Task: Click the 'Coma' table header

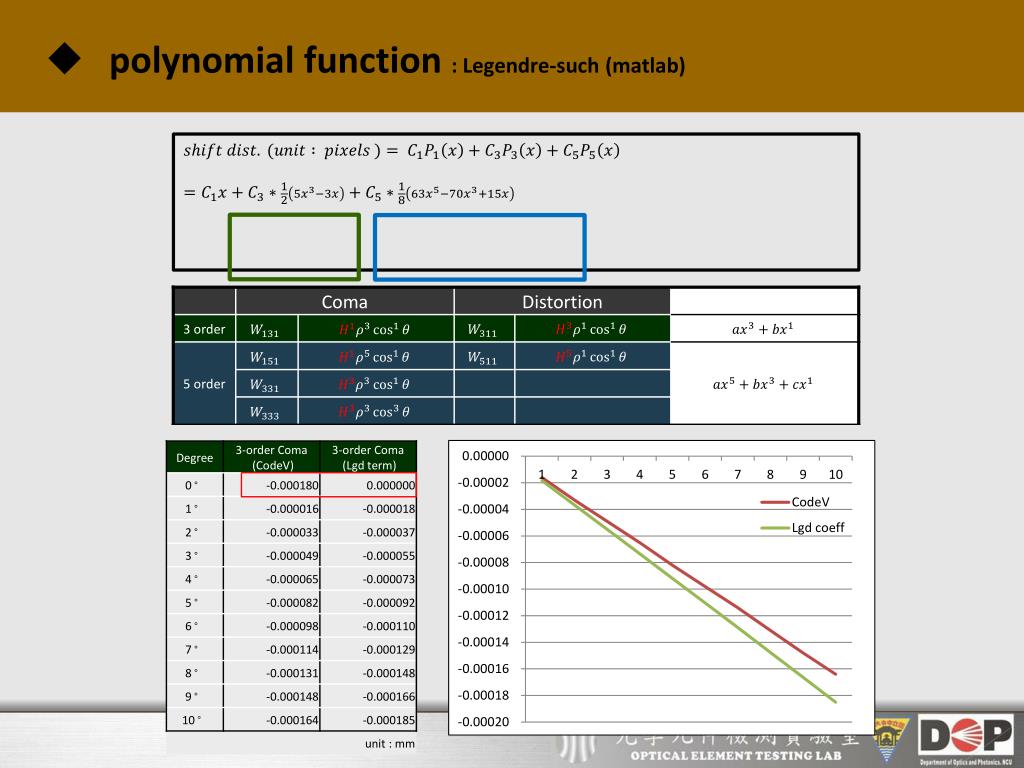Action: tap(344, 302)
